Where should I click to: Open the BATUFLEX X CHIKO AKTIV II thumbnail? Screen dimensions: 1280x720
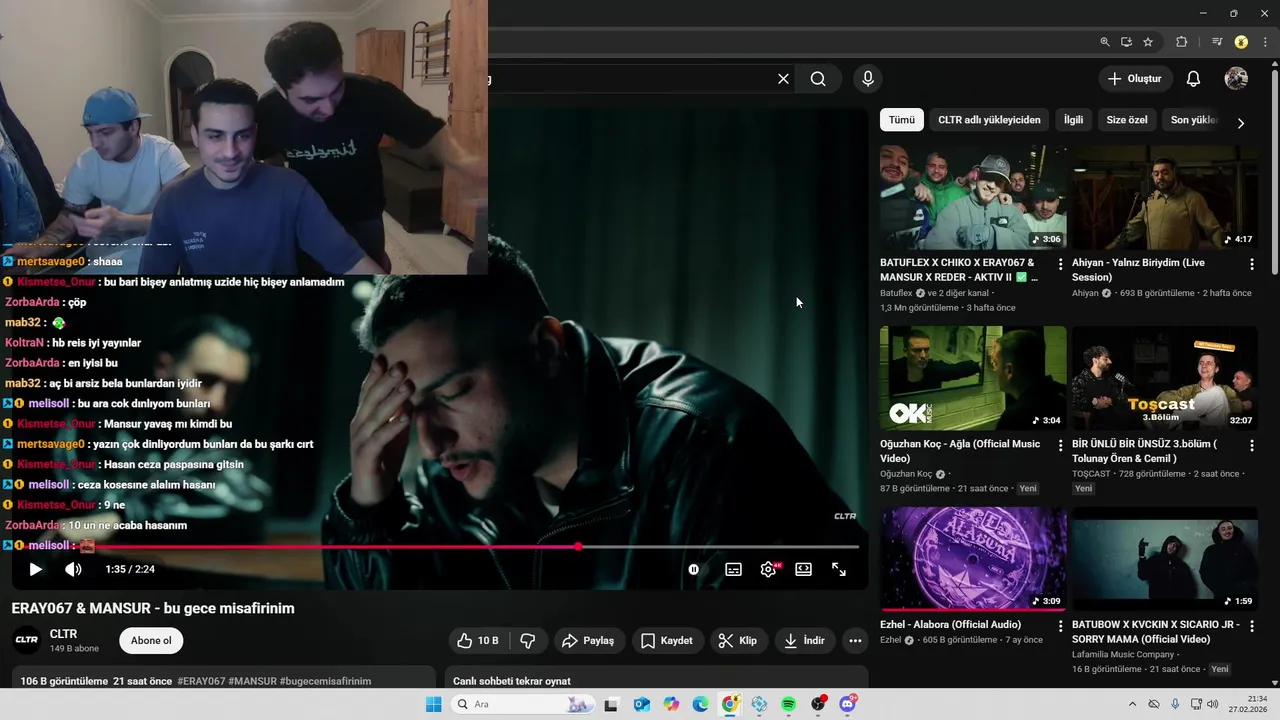973,198
